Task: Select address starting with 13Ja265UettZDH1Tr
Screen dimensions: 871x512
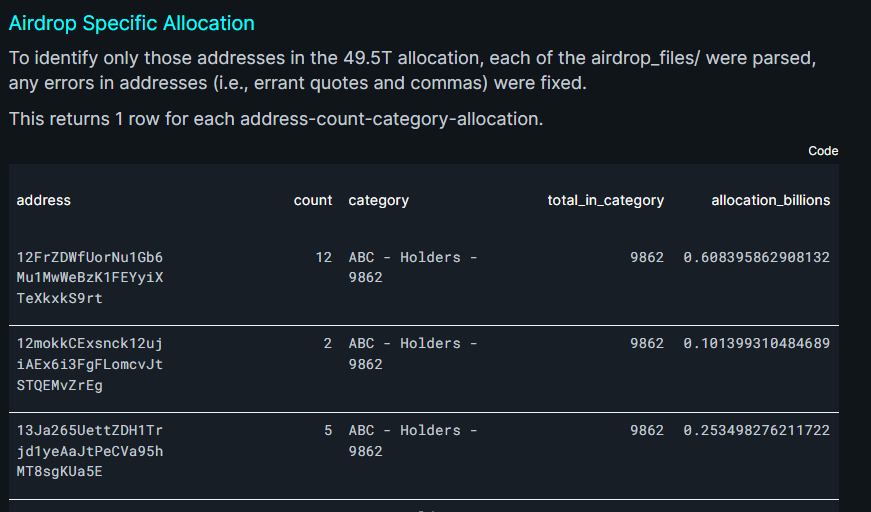Action: [x=90, y=451]
